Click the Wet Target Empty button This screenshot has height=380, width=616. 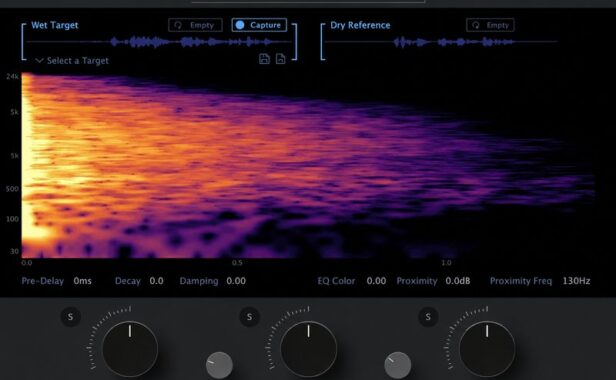195,25
